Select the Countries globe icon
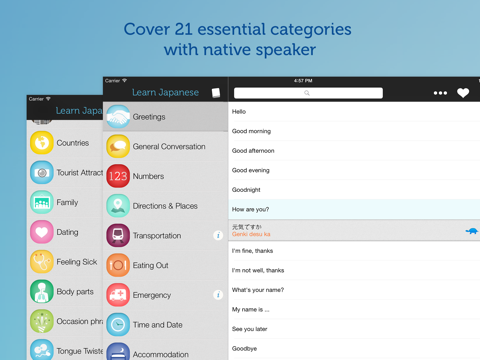The width and height of the screenshot is (480, 360). click(x=42, y=143)
